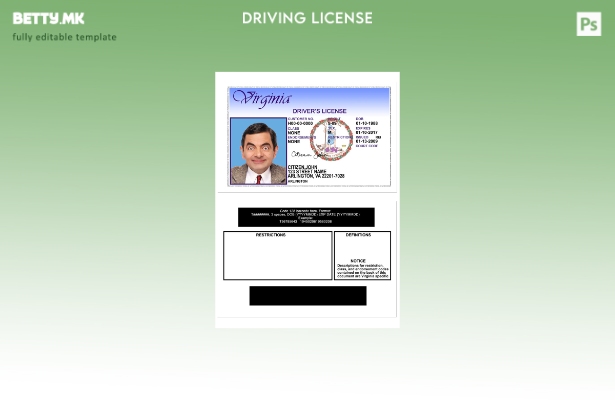Click the CLASS field on the license
This screenshot has width=615, height=400.
294,130
